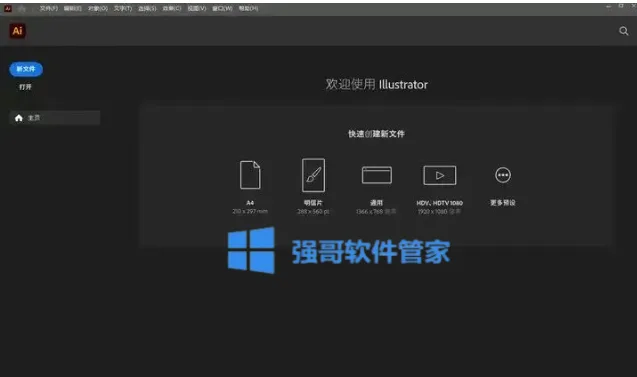Click the greyed home icon beside the 文件 menu

(x=22, y=9)
